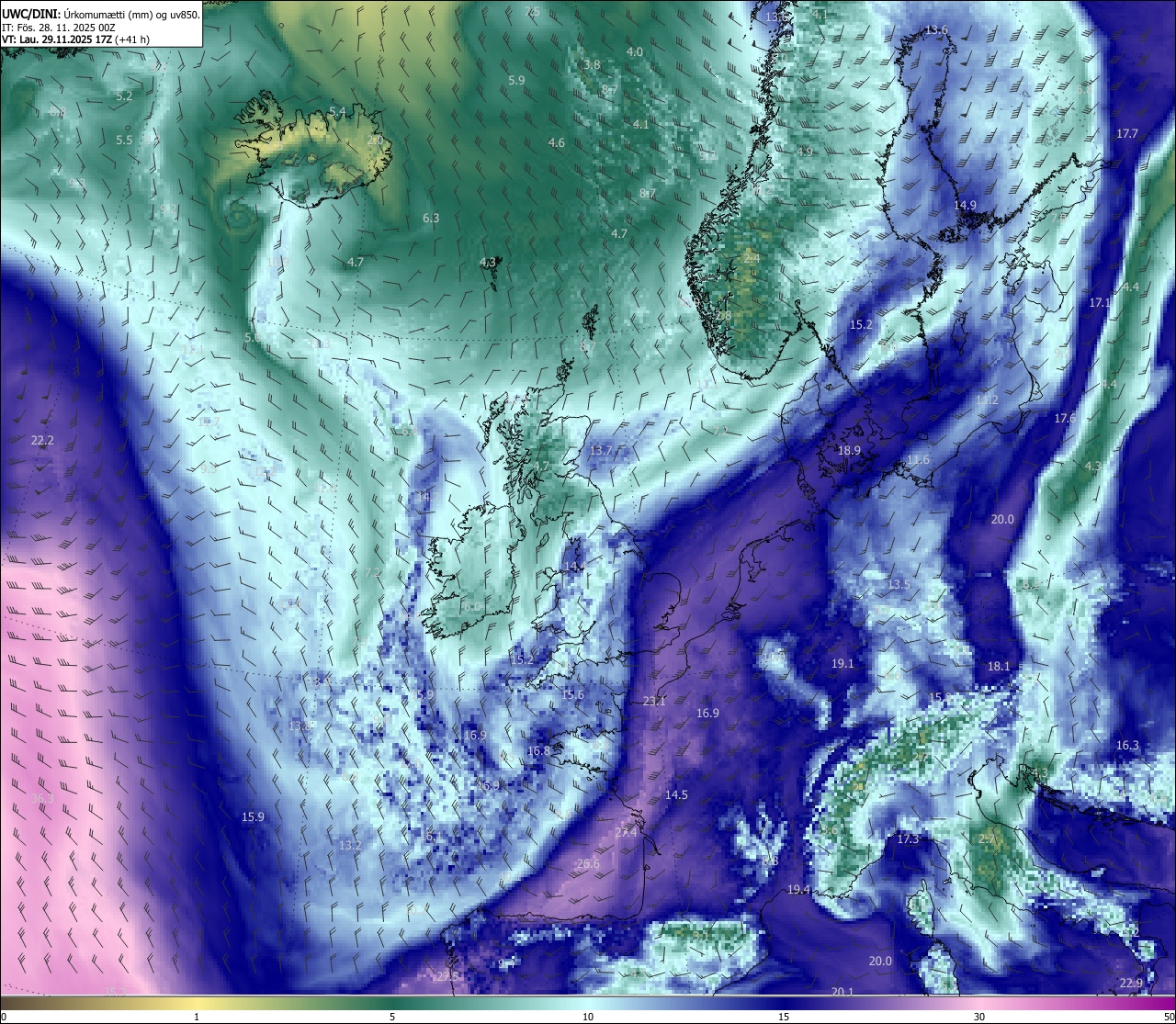The height and width of the screenshot is (1024, 1176).
Task: Click the 23.1 value near the Channel coast
Action: (654, 702)
